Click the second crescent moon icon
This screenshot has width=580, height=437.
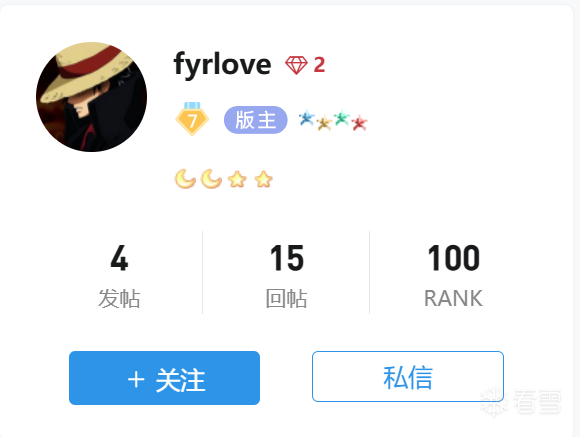pyautogui.click(x=211, y=179)
